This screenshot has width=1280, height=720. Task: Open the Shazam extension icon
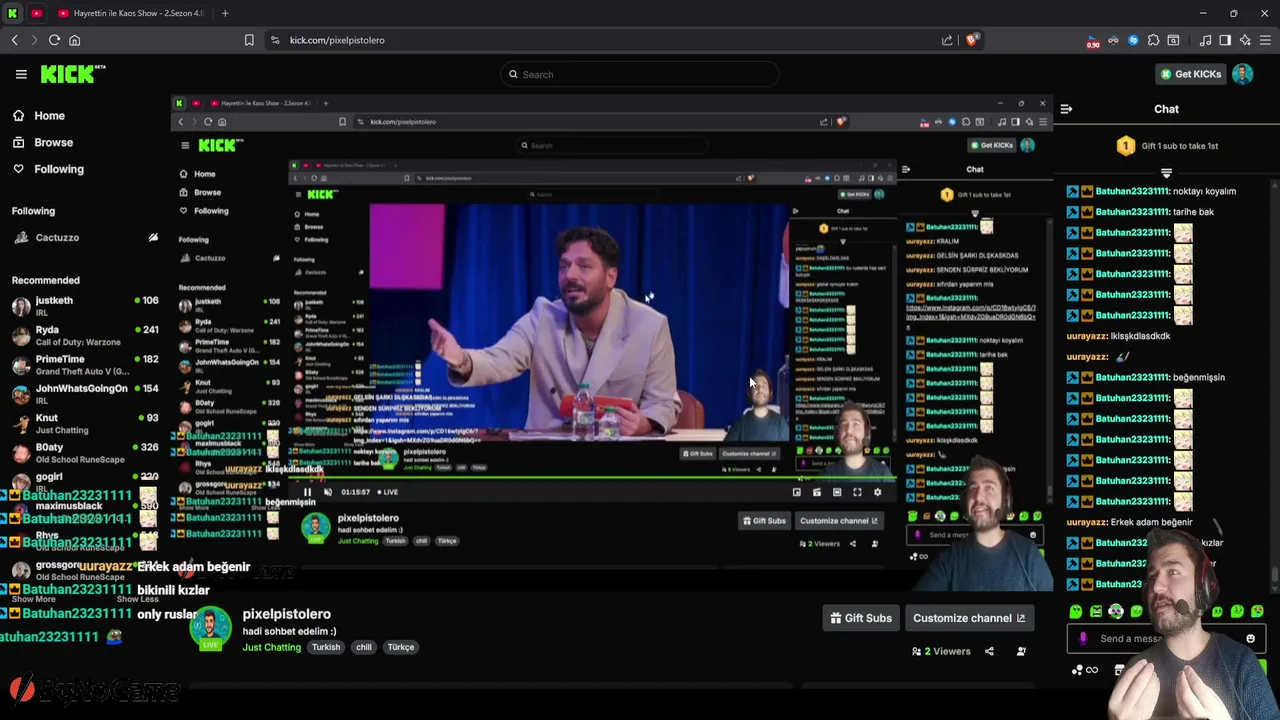1133,40
